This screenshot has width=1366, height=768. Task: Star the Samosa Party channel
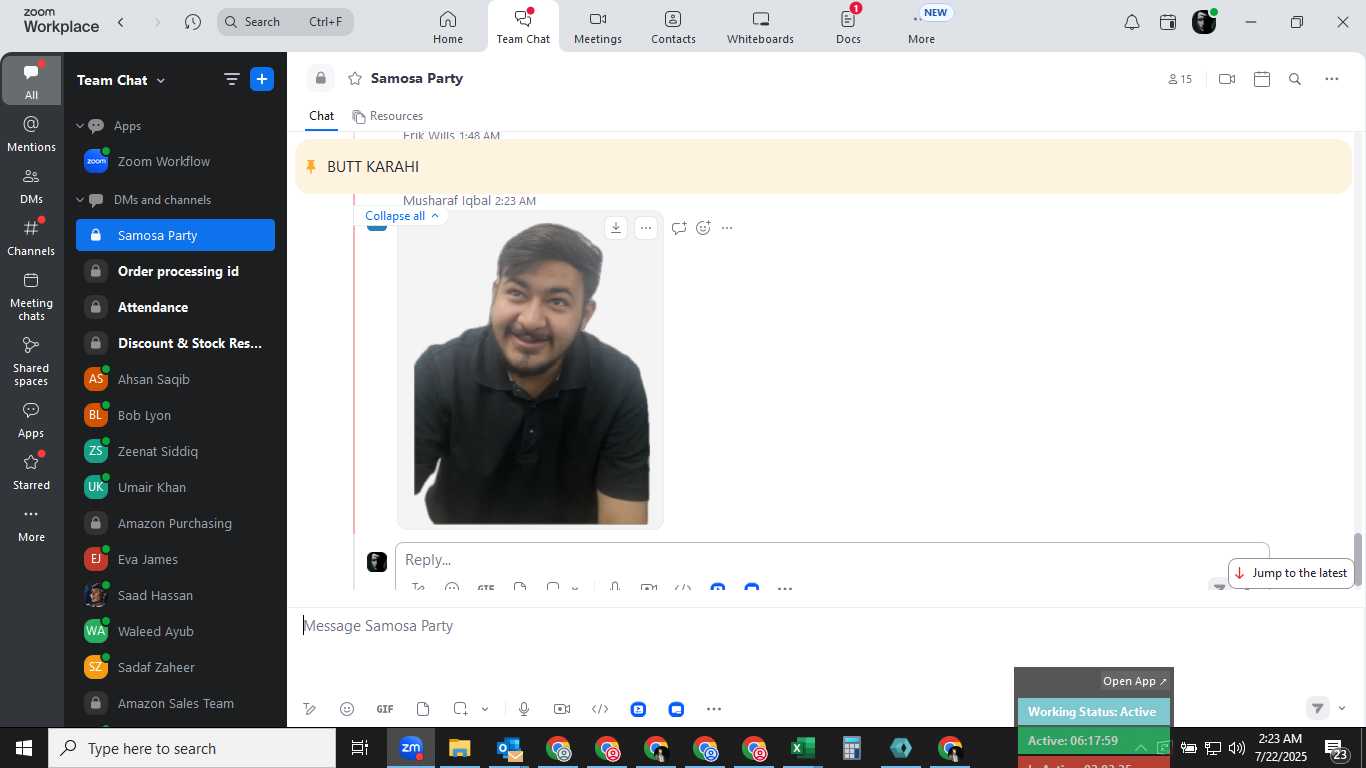coord(354,78)
